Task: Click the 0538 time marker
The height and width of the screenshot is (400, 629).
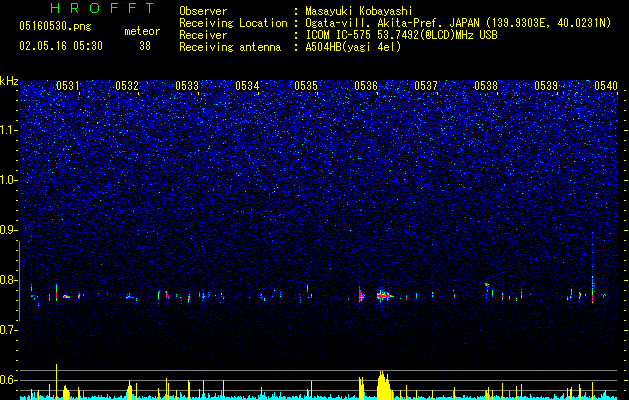Action: tap(486, 85)
